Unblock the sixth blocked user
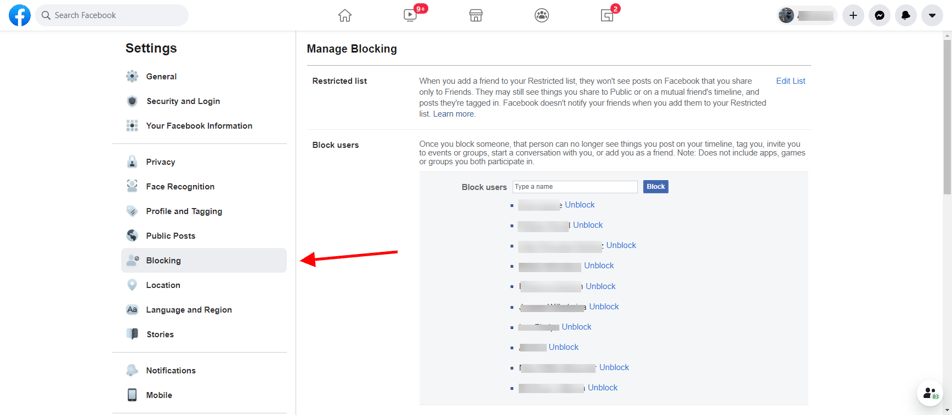Image resolution: width=952 pixels, height=415 pixels. 604,306
